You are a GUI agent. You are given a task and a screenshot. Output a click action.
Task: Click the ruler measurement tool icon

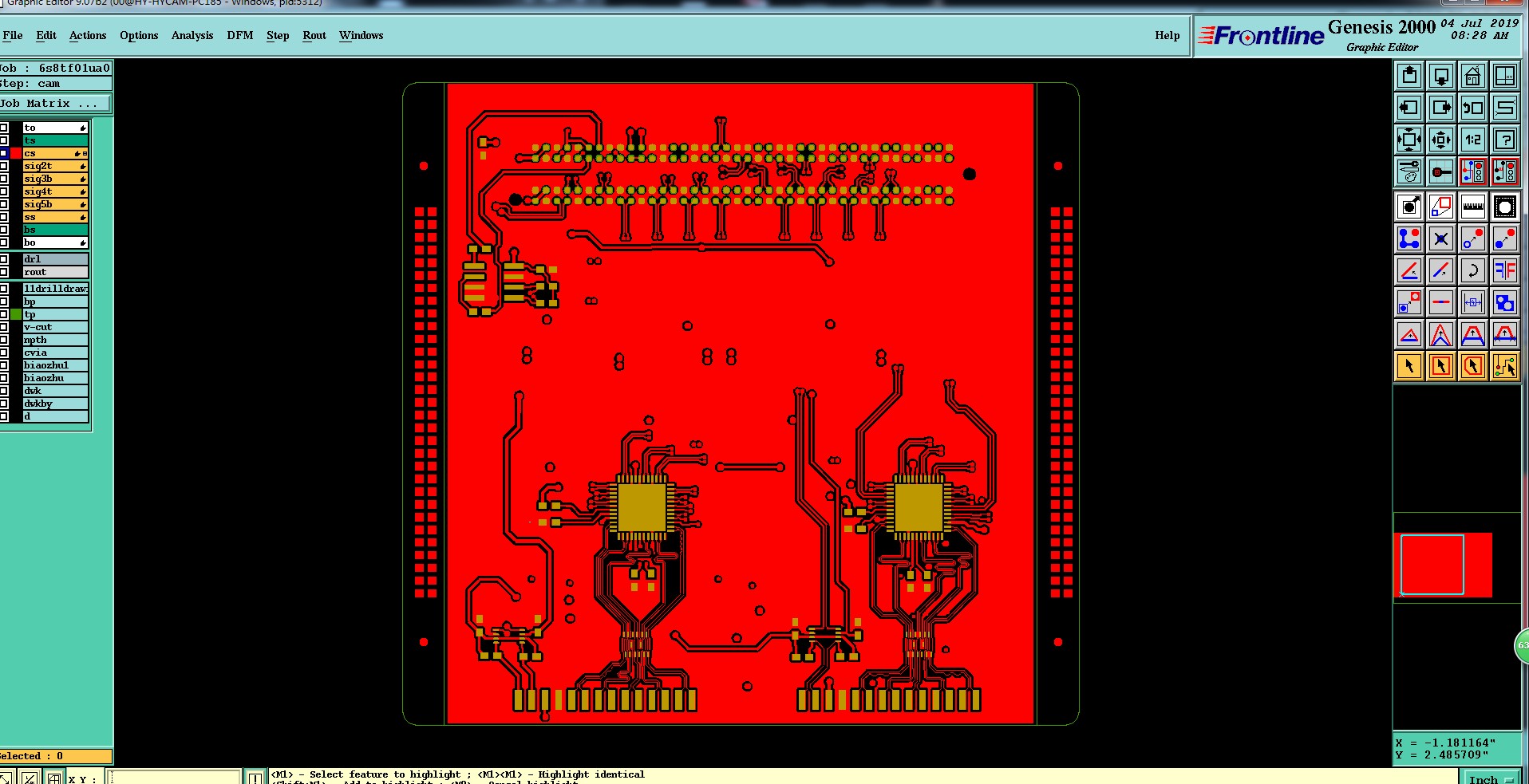[x=1472, y=207]
